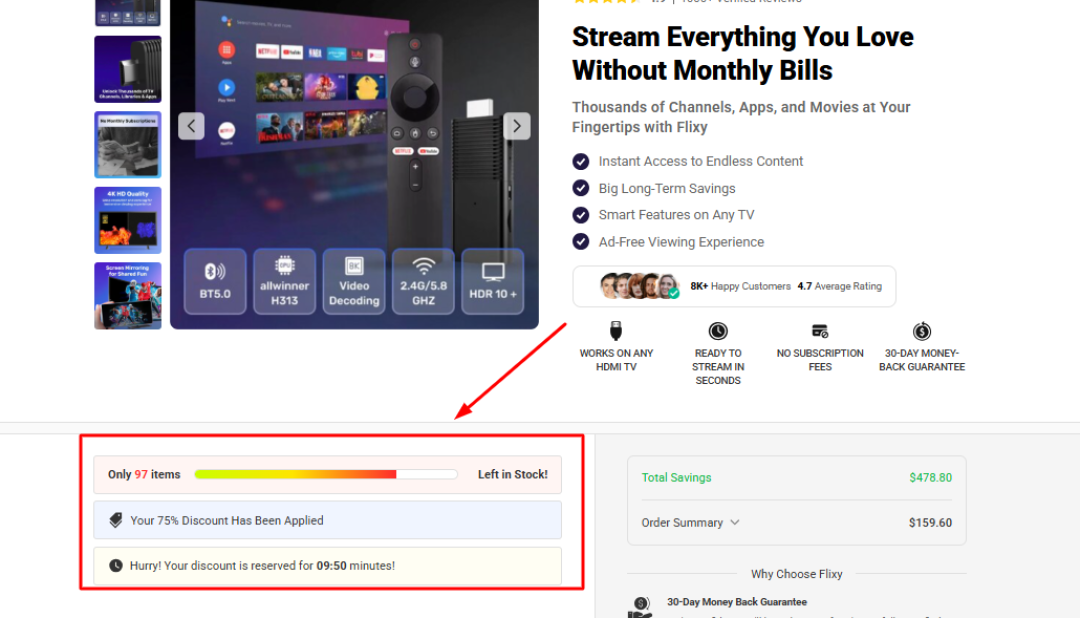Click the timer clock icon beside Hurry
The height and width of the screenshot is (618, 1080).
(x=116, y=566)
